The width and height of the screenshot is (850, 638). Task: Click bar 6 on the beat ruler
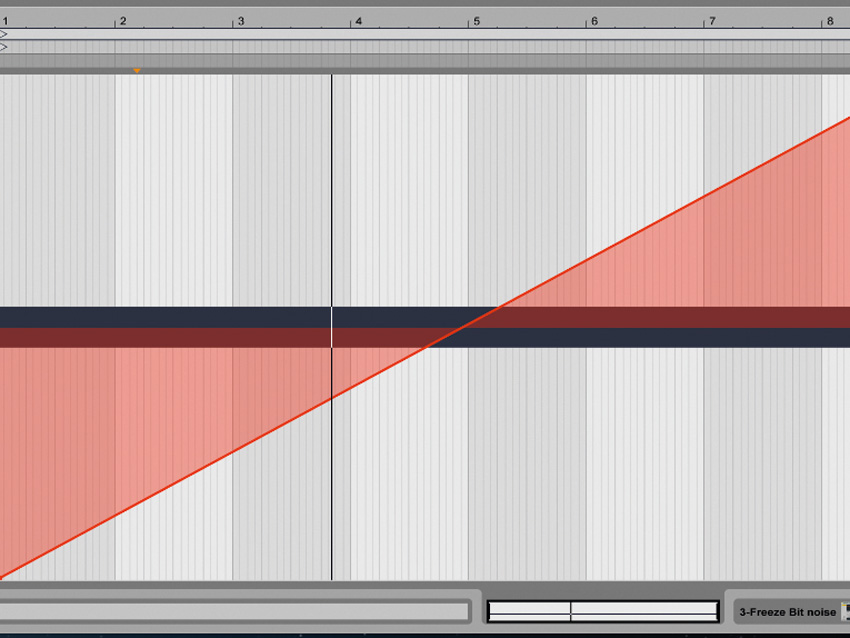(x=594, y=21)
